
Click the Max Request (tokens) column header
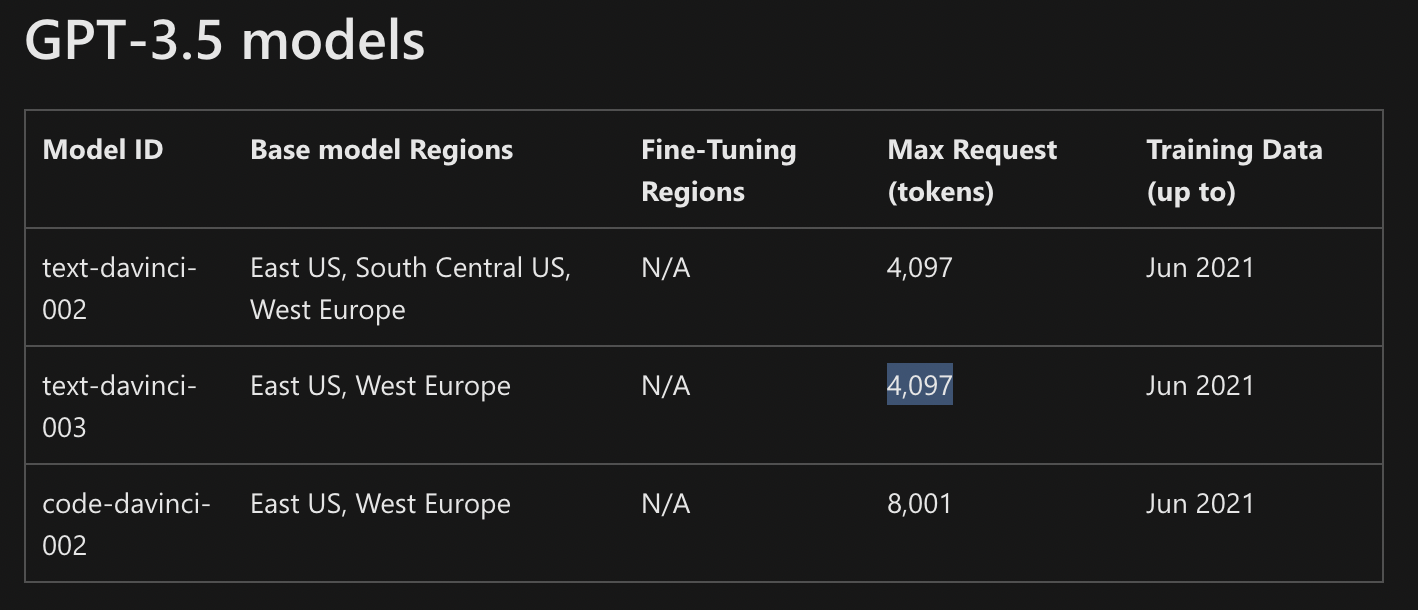coord(972,170)
